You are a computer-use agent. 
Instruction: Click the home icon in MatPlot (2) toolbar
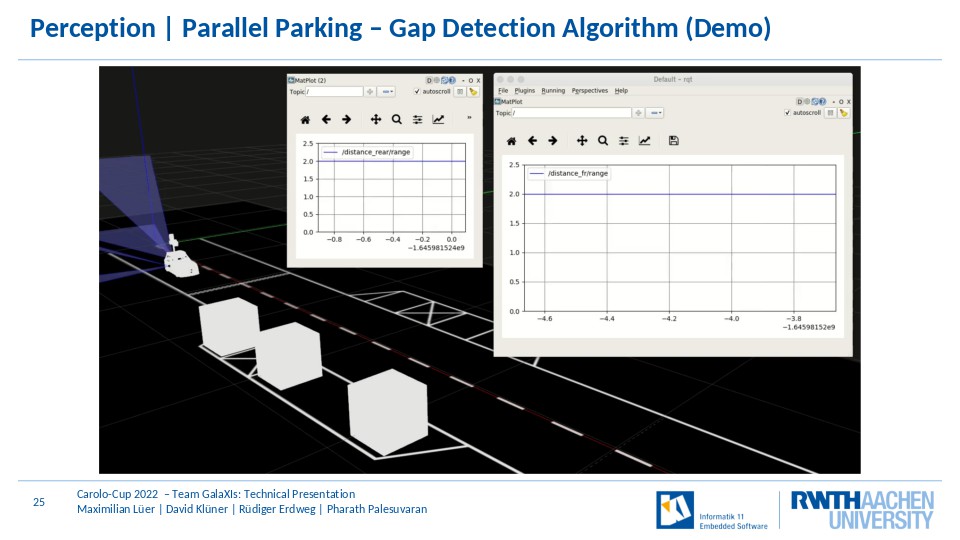point(305,119)
